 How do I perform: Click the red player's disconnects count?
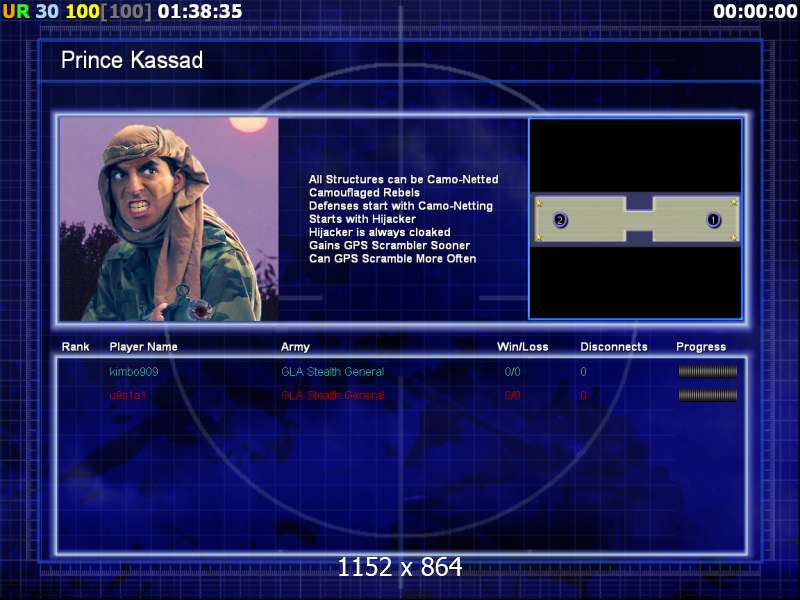(x=583, y=395)
